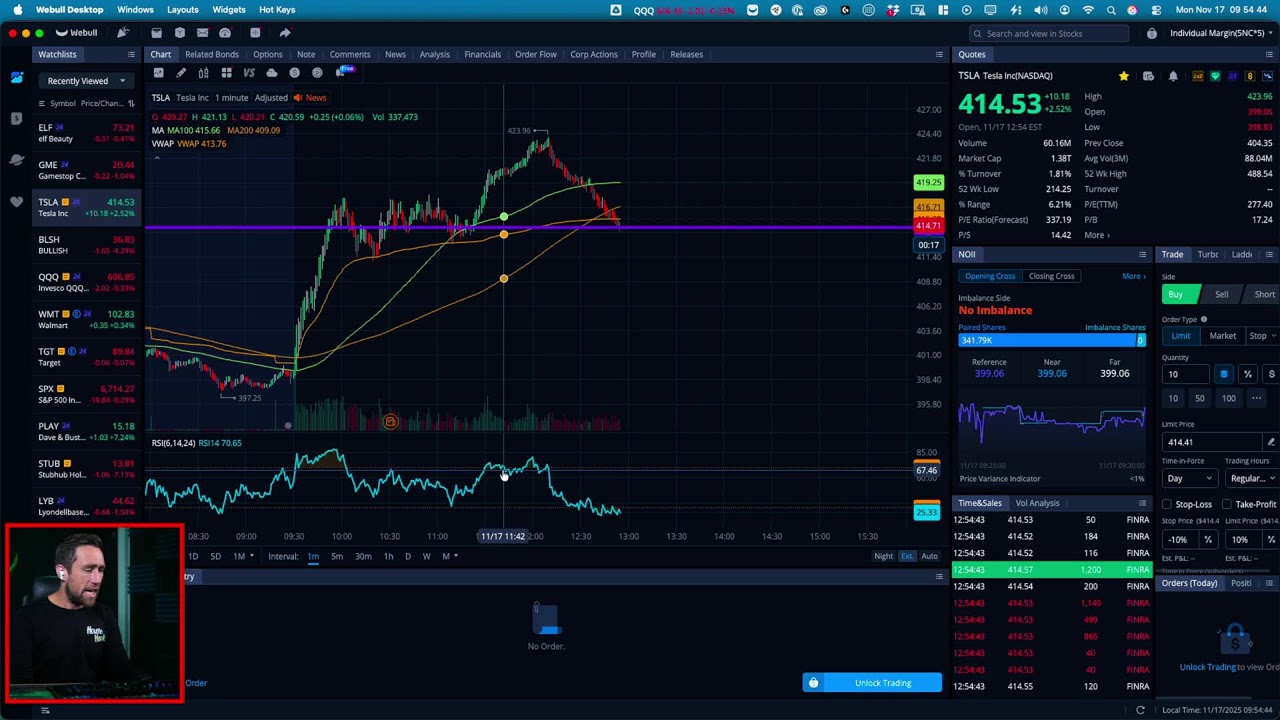This screenshot has height=720, width=1280.
Task: Click the Time&Sales panel menu icon
Action: click(1142, 503)
